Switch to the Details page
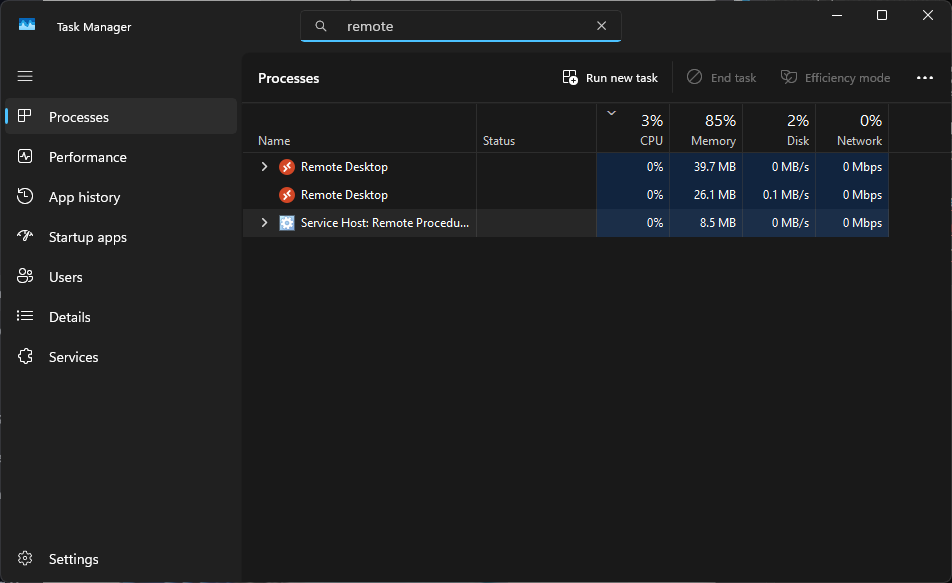This screenshot has width=952, height=583. pyautogui.click(x=69, y=317)
